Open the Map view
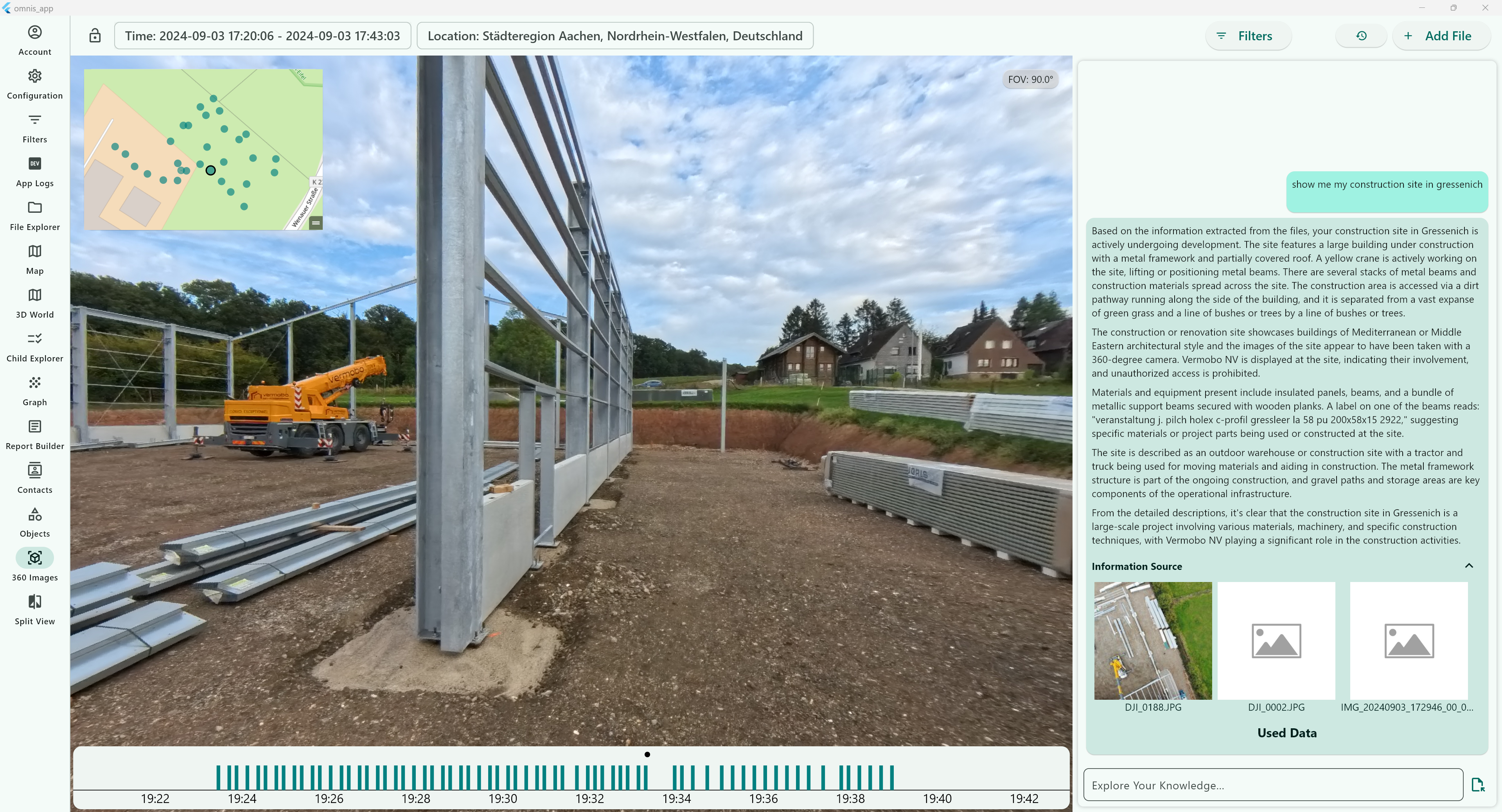1502x812 pixels. pos(35,259)
